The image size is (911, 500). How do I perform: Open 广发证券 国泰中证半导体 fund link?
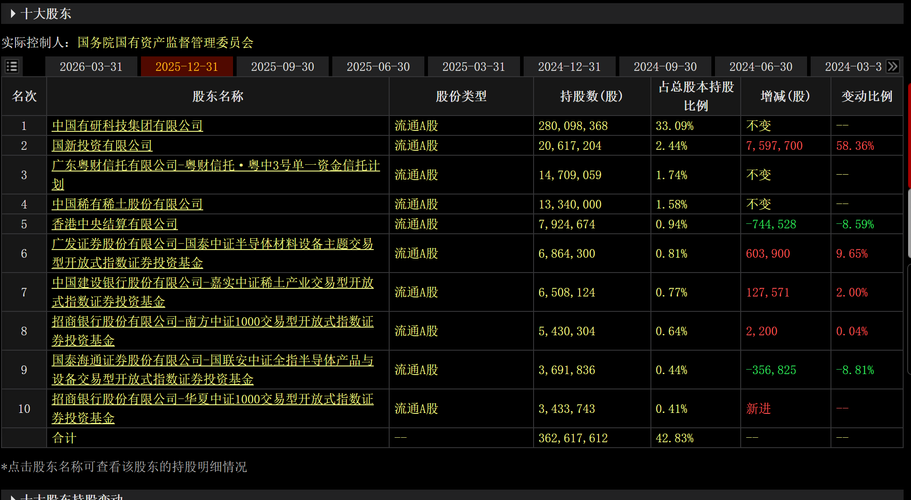(213, 253)
